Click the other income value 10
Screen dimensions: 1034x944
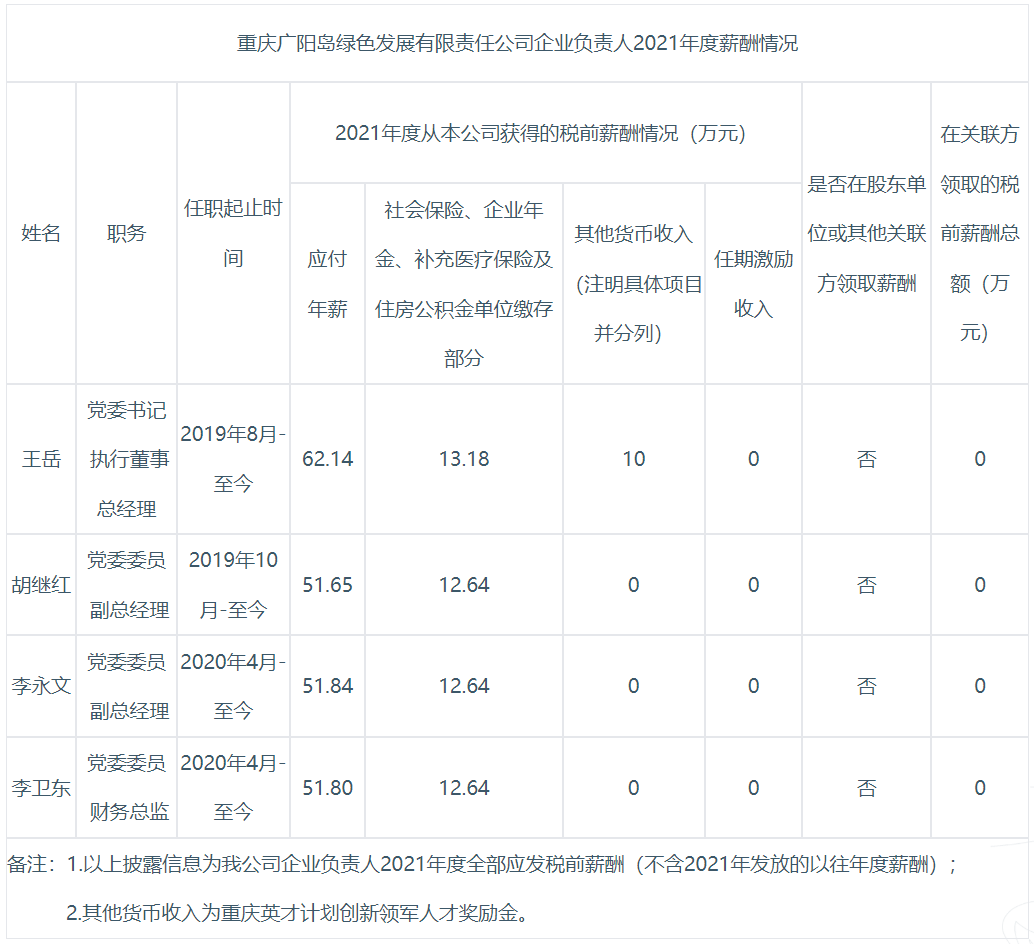[634, 459]
